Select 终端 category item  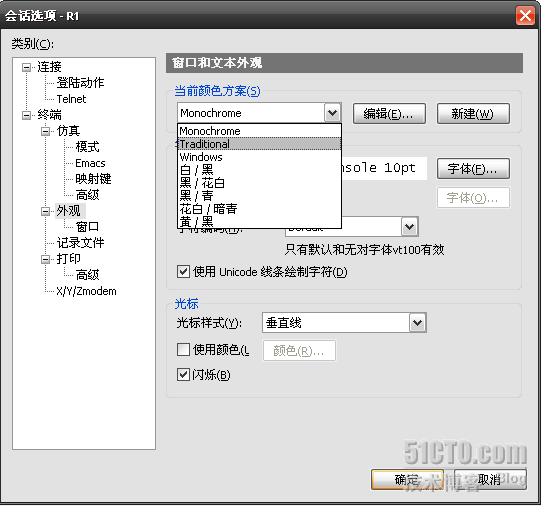[x=49, y=115]
